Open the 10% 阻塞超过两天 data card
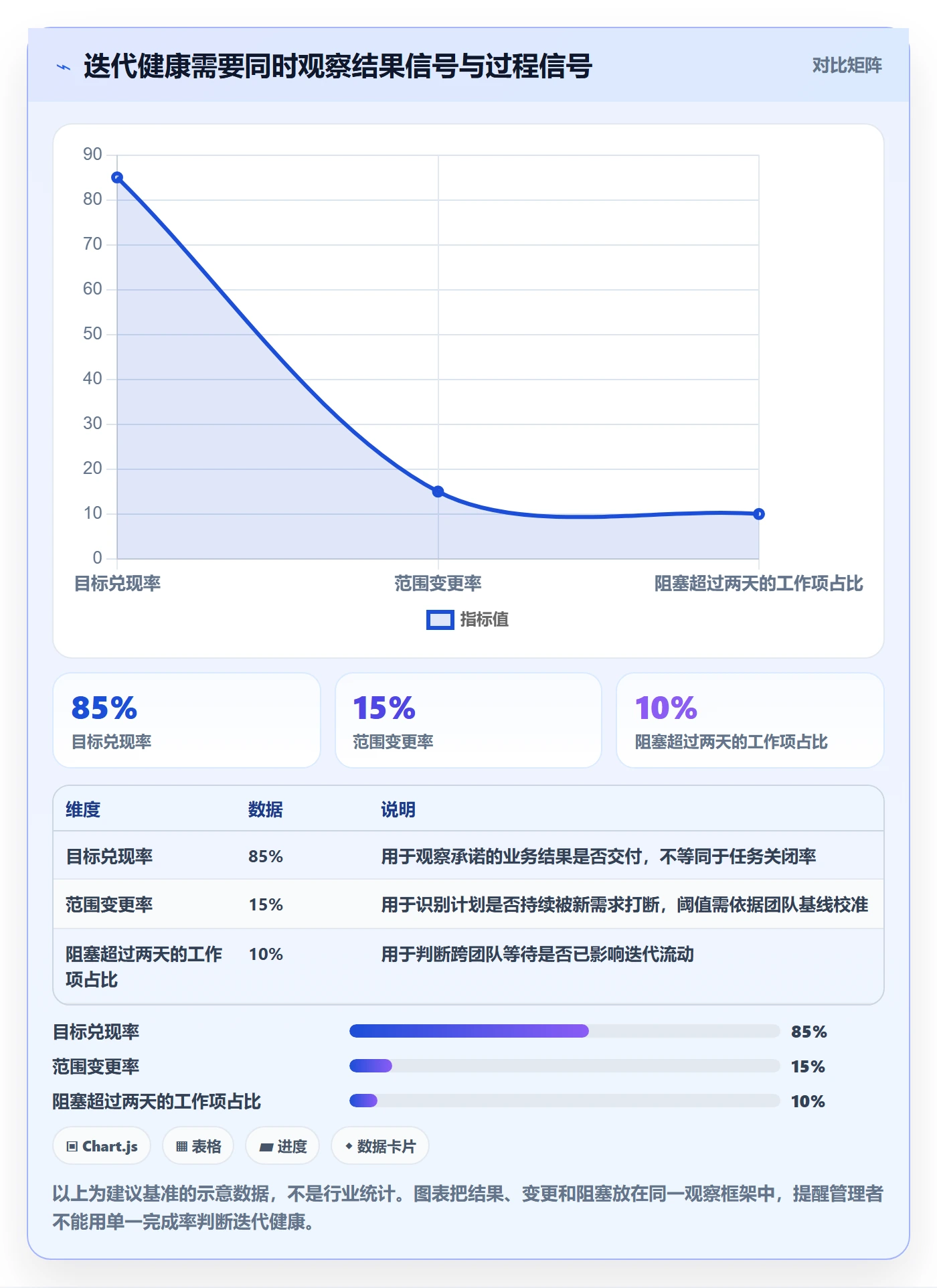 click(750, 720)
